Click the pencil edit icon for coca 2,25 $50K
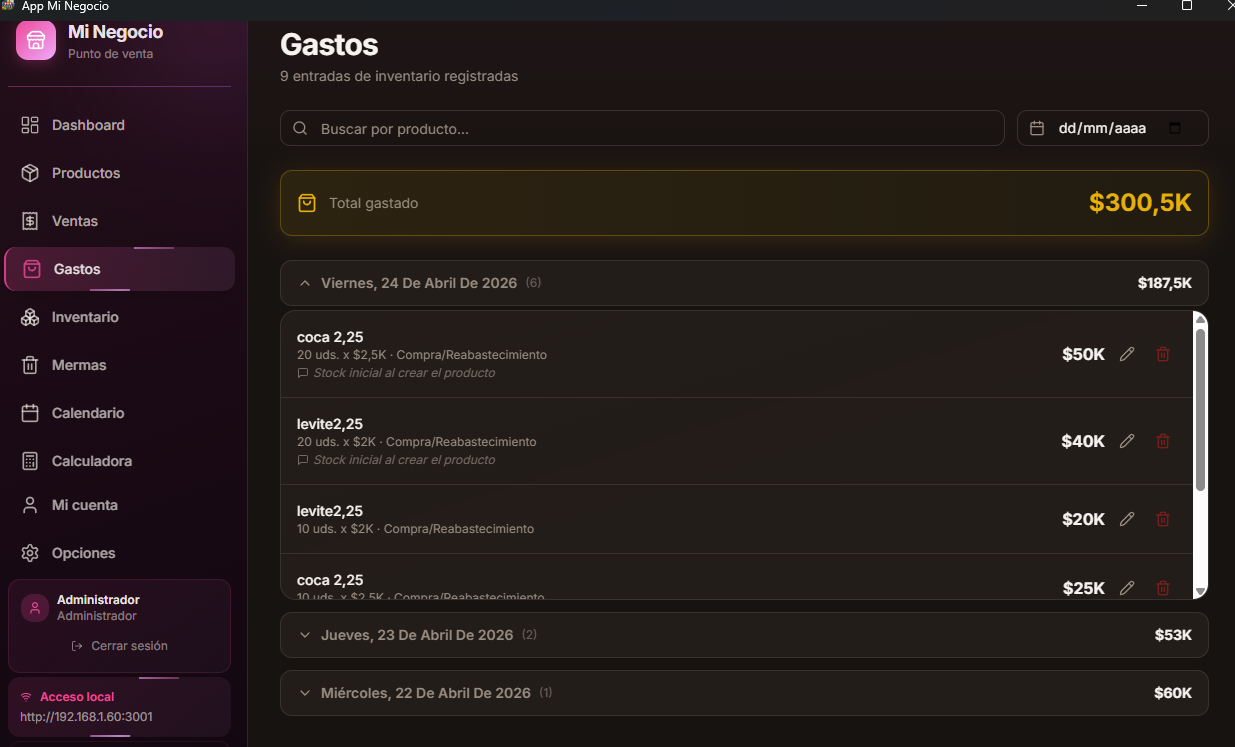The image size is (1235, 747). [x=1127, y=354]
